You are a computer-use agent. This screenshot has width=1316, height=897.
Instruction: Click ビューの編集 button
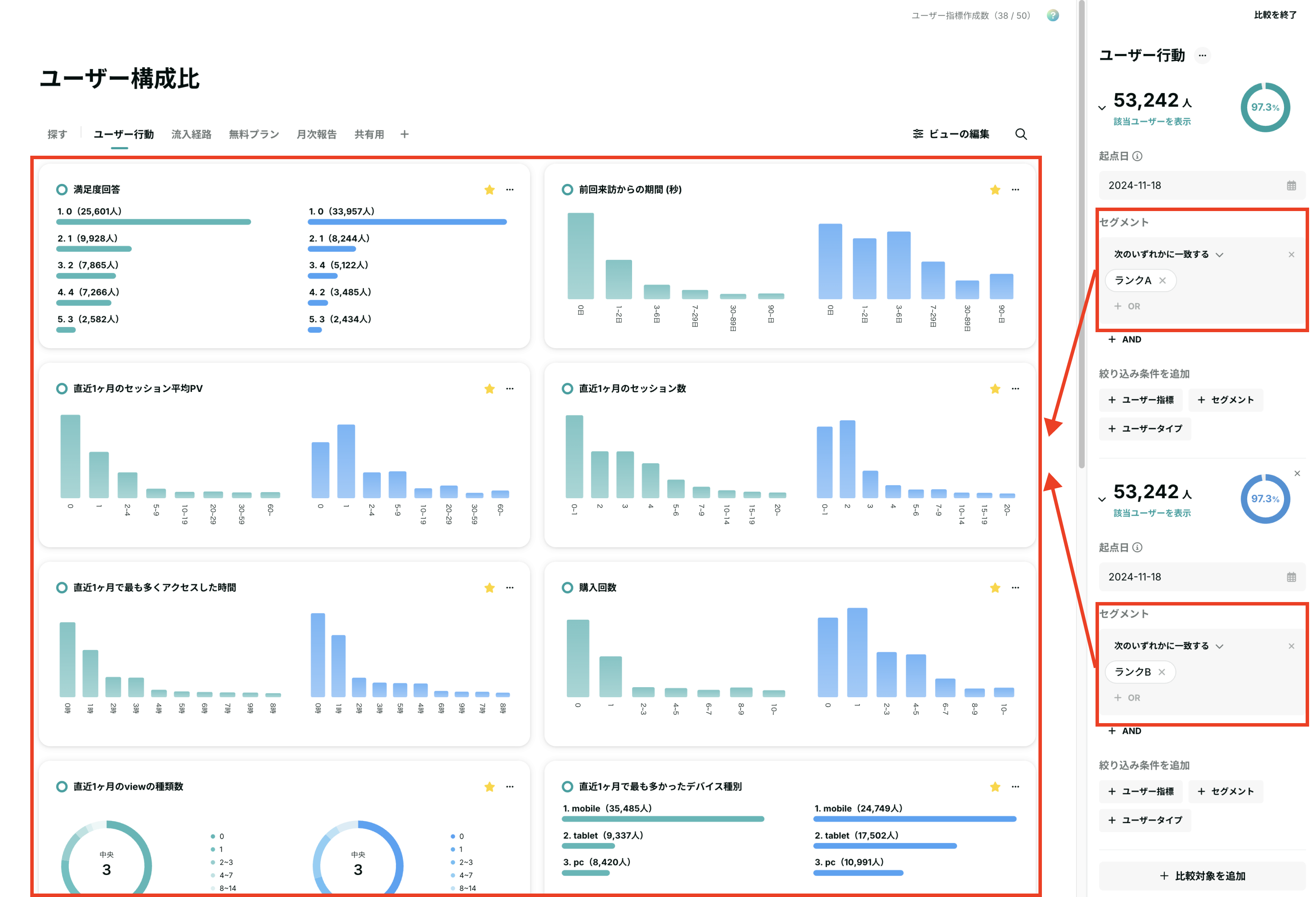(x=951, y=135)
